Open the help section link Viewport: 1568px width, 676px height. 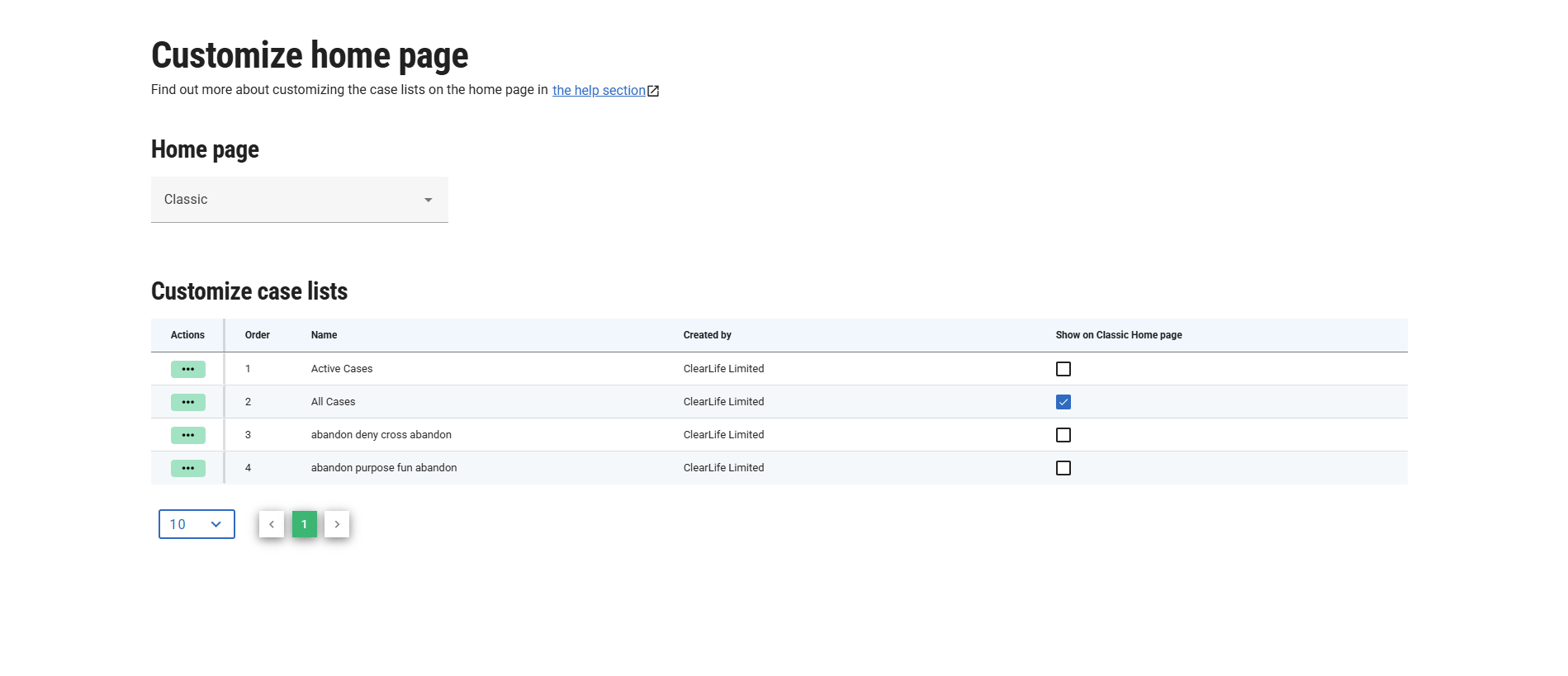599,91
